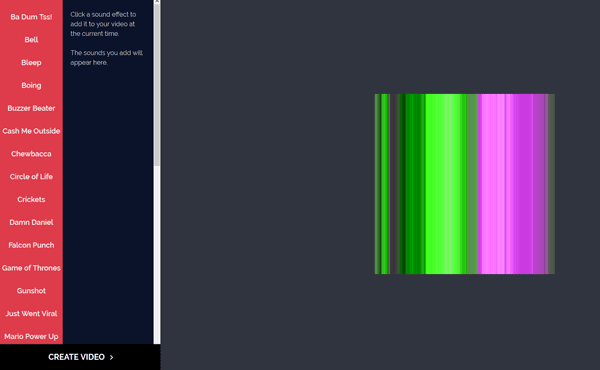Screen dimensions: 600x370
Task: Add Buzzer Beater sound to video
Action: 31,108
